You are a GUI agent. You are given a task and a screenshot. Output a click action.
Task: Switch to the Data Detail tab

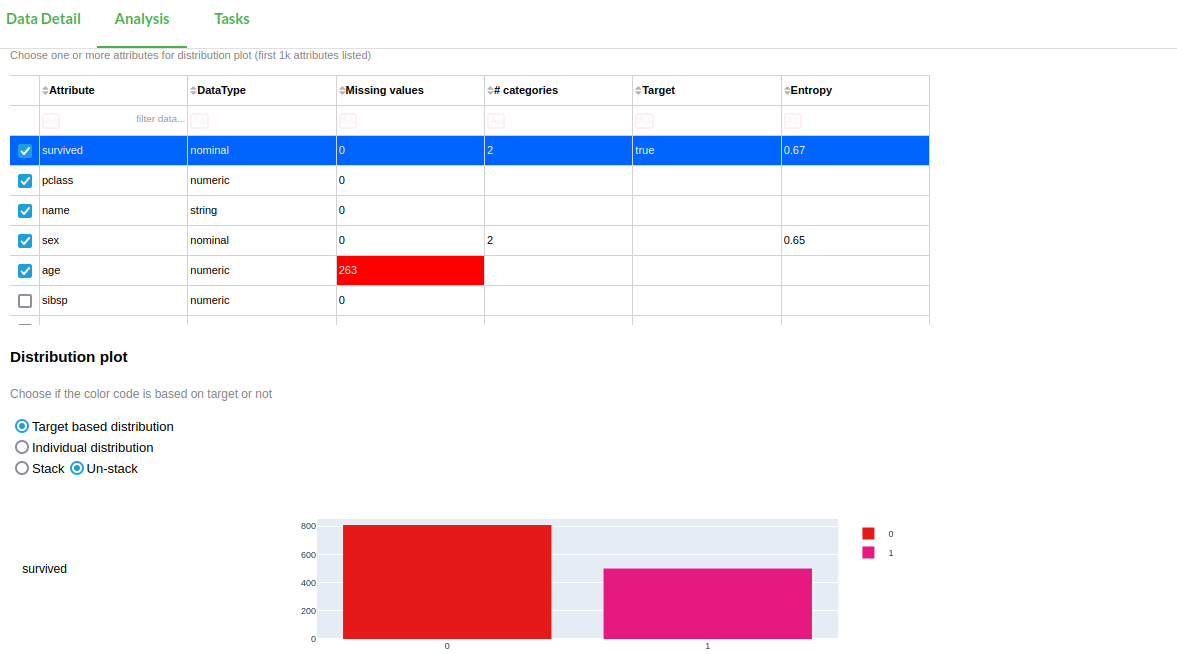(43, 19)
